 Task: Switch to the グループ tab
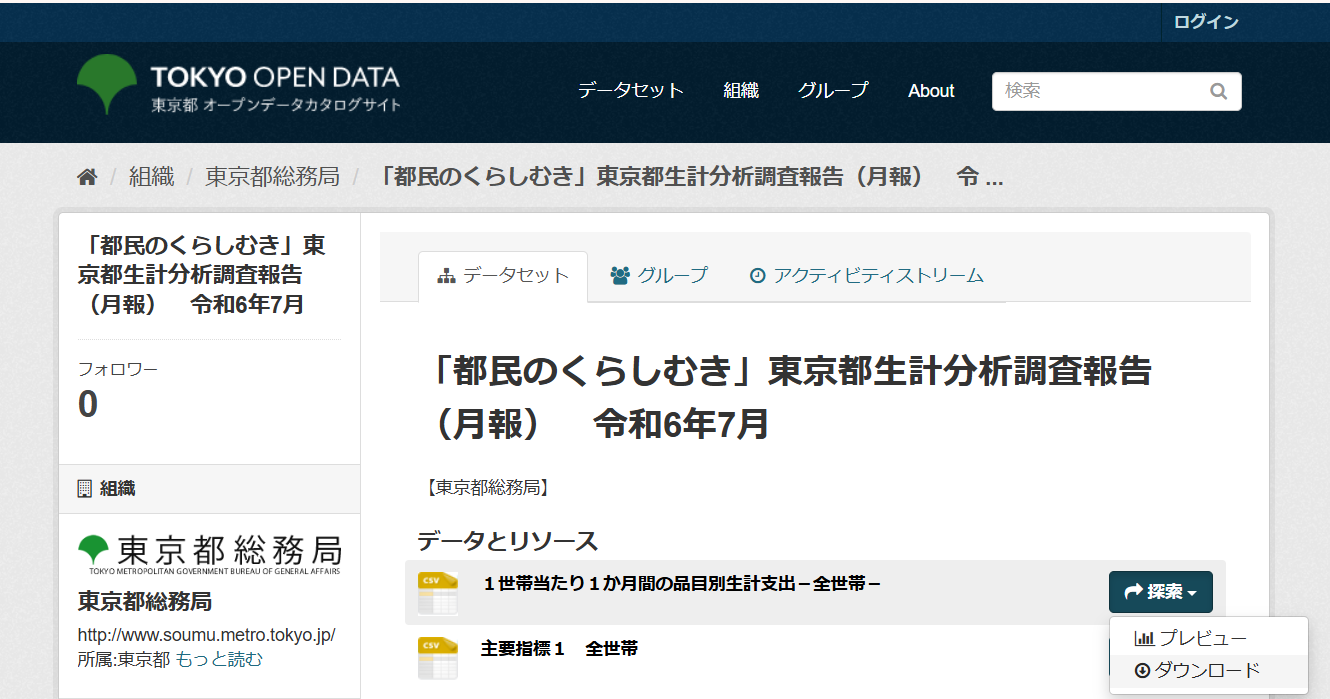pos(659,275)
